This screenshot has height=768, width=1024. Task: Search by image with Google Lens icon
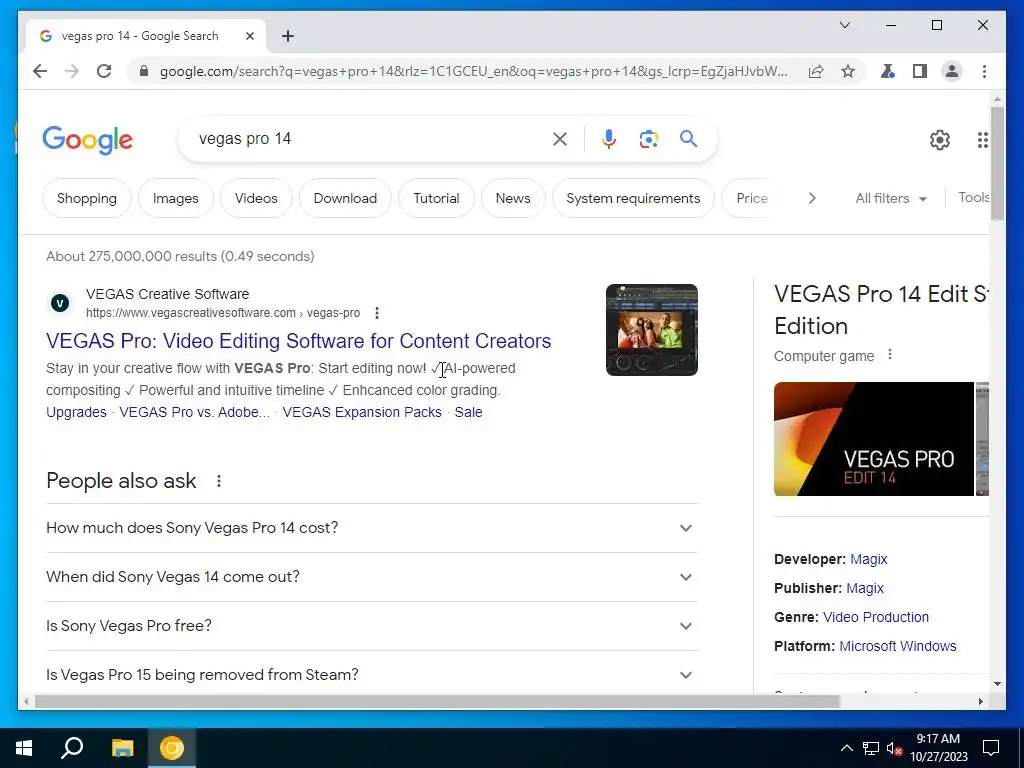tap(648, 138)
